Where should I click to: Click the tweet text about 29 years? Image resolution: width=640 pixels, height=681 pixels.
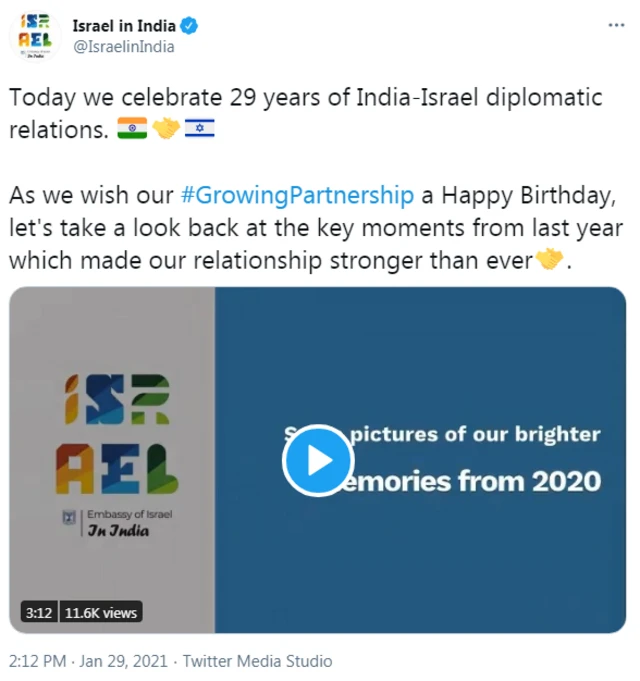point(305,98)
